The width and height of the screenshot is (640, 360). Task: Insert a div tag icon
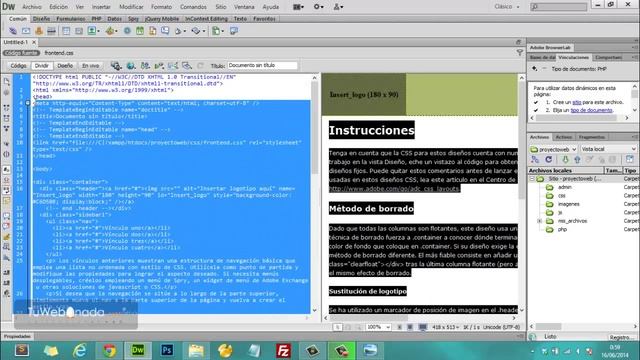(79, 31)
